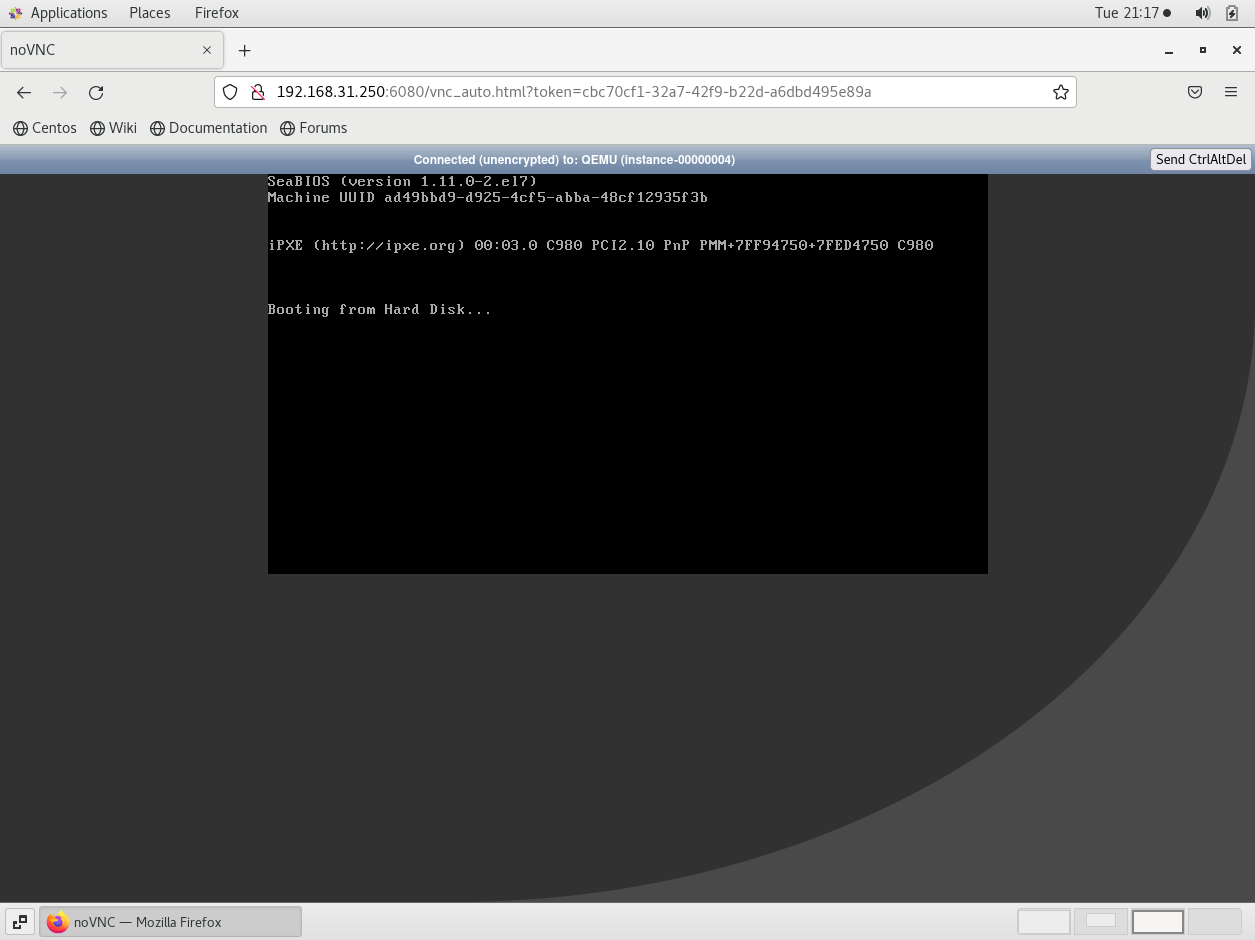Open the Centos bookmark
The height and width of the screenshot is (940, 1255).
click(x=45, y=128)
